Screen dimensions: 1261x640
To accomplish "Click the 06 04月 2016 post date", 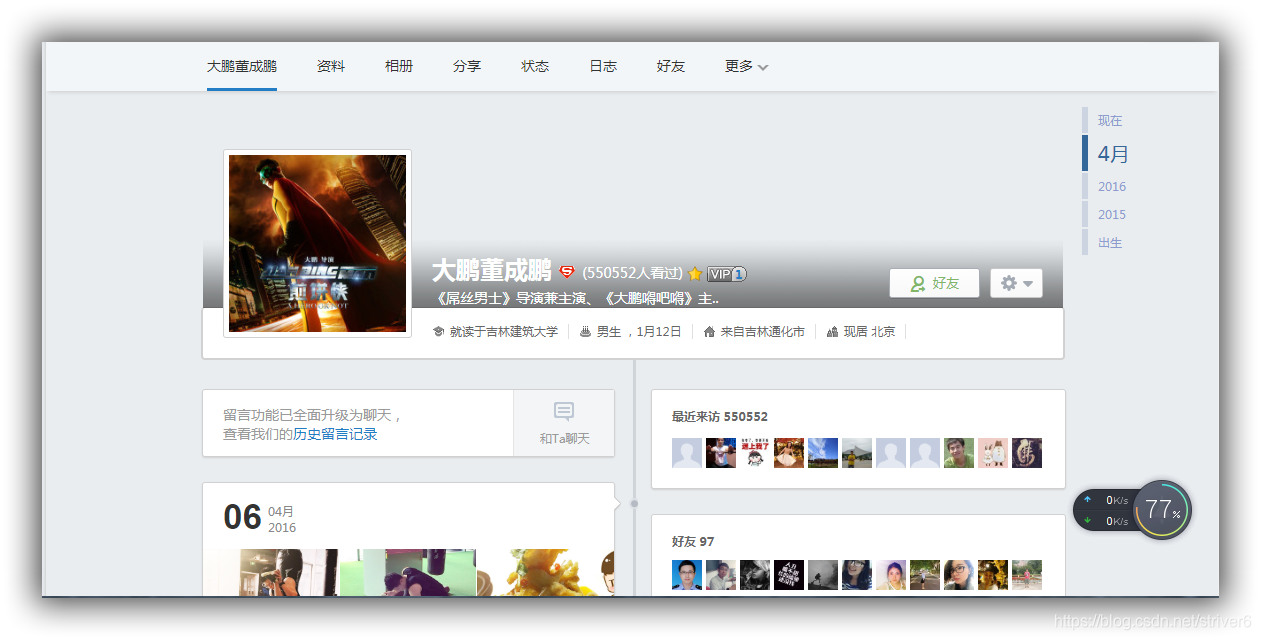I will point(260,518).
